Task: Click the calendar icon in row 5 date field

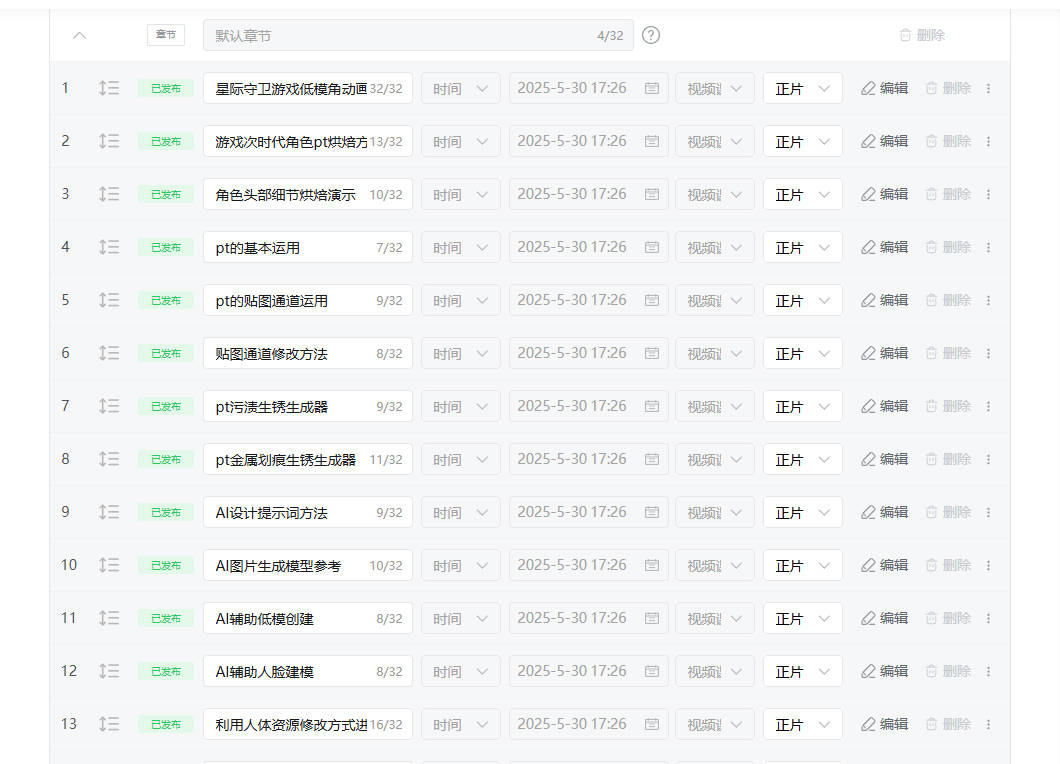Action: click(652, 300)
